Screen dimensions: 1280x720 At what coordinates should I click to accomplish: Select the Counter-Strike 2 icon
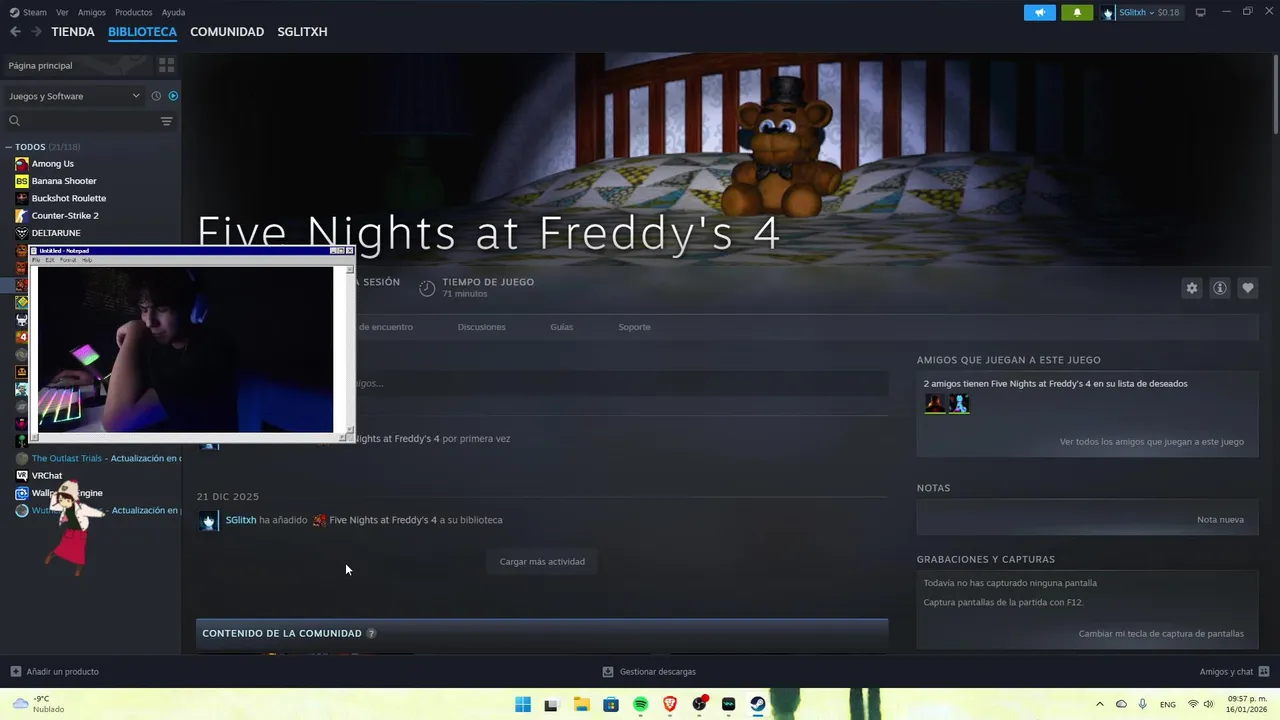[22, 215]
